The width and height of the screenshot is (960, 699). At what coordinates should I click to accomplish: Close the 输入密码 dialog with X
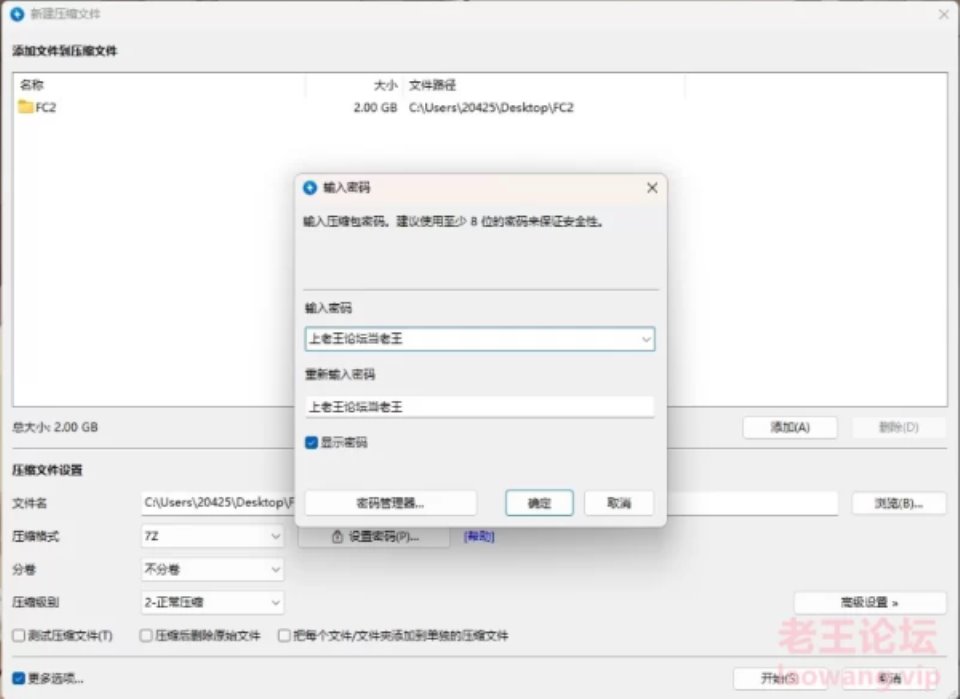652,188
